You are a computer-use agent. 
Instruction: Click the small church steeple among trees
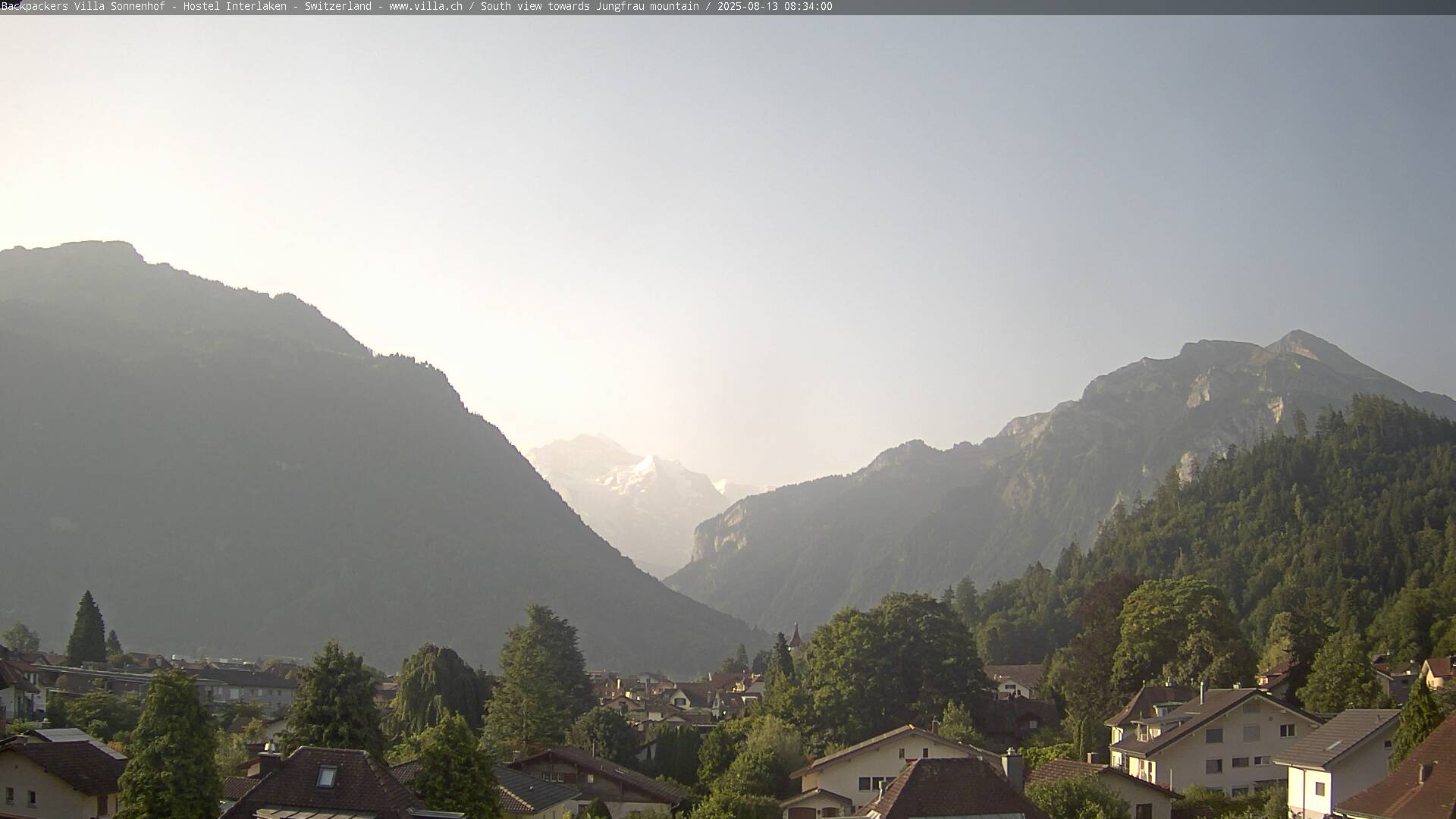pos(795,635)
